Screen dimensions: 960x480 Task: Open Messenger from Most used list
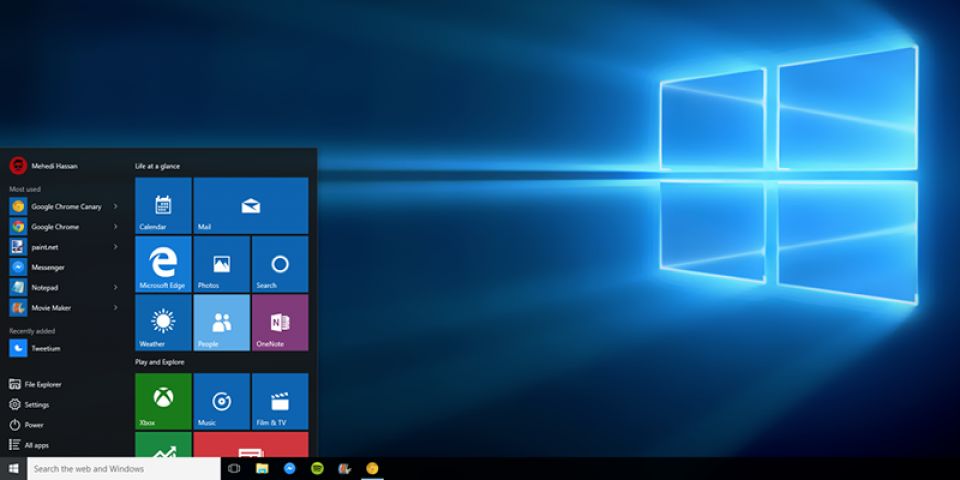pyautogui.click(x=64, y=267)
